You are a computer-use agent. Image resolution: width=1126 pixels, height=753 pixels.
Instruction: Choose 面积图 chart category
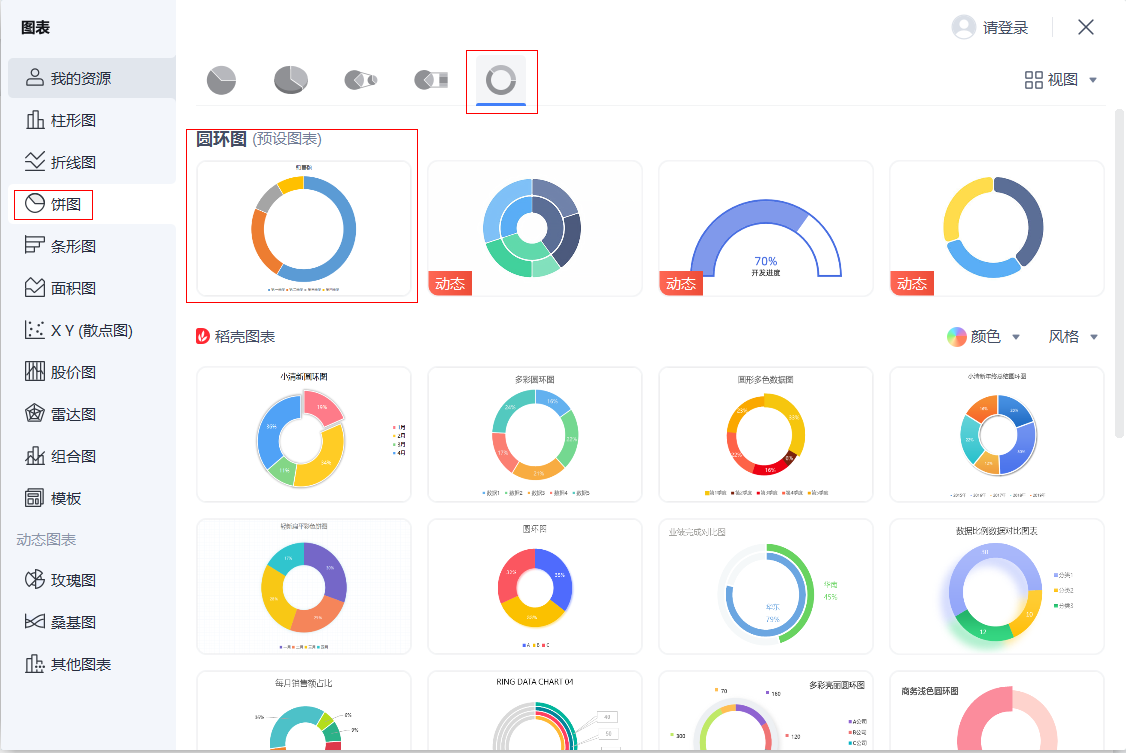click(92, 288)
